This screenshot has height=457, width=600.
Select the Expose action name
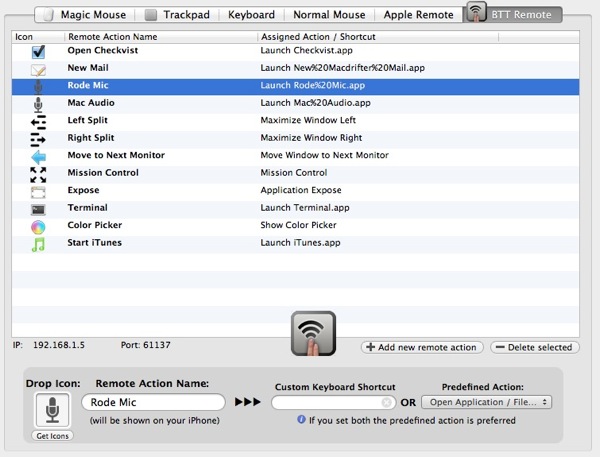(83, 191)
